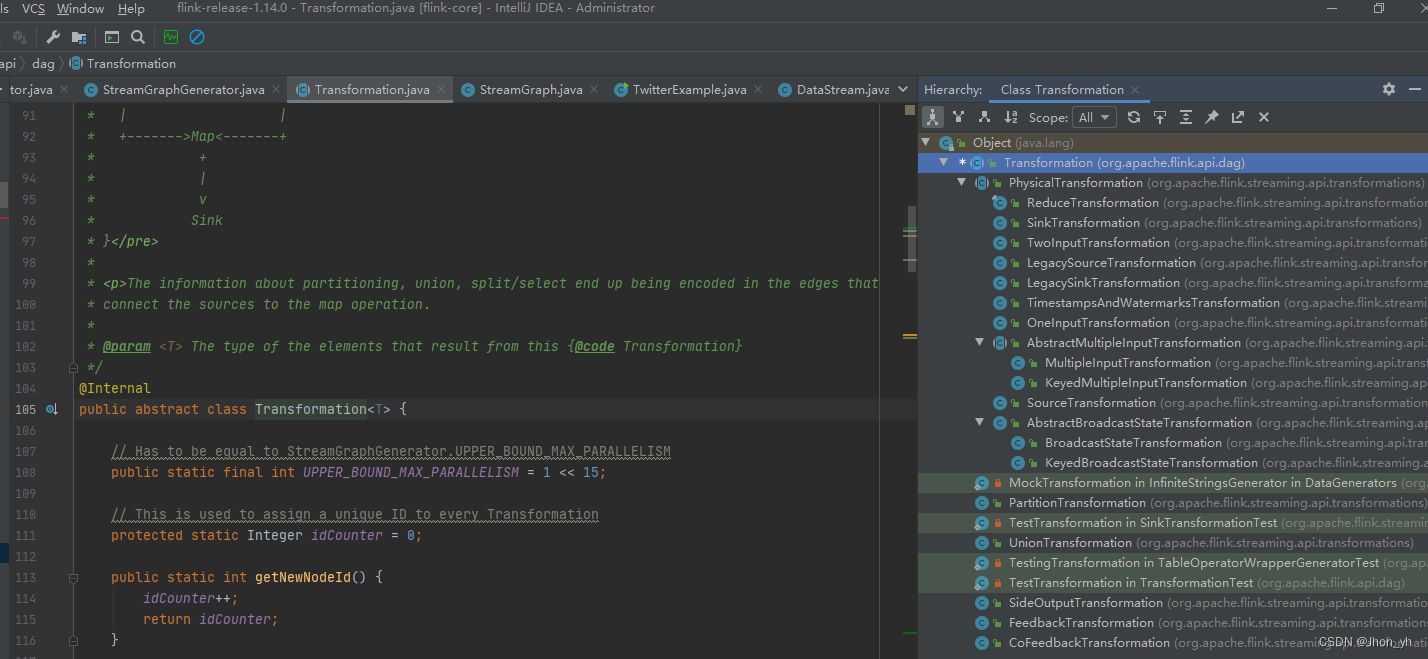Toggle Javadoc fold marker at line 103

coord(73,367)
